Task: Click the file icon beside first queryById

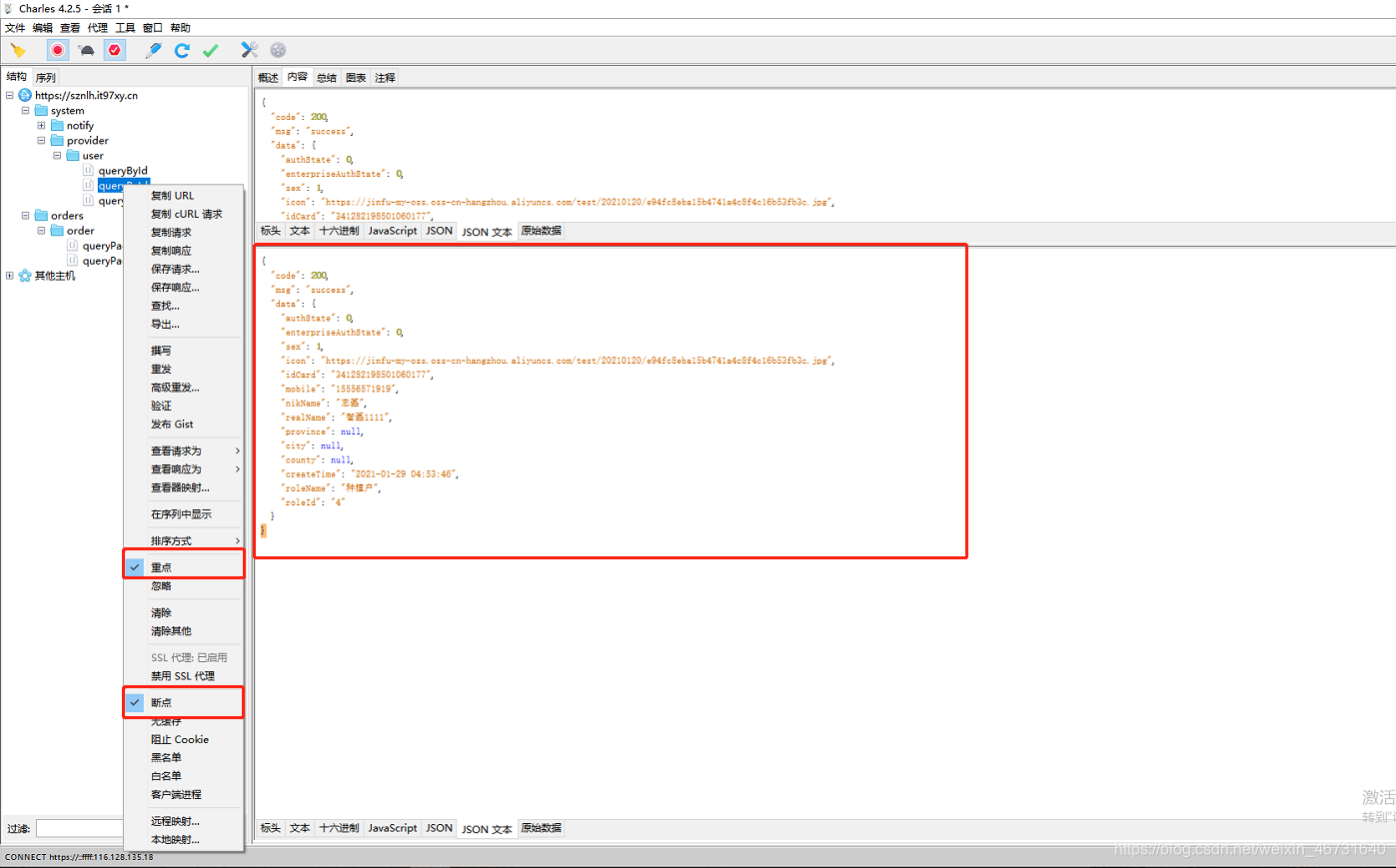Action: coord(89,170)
